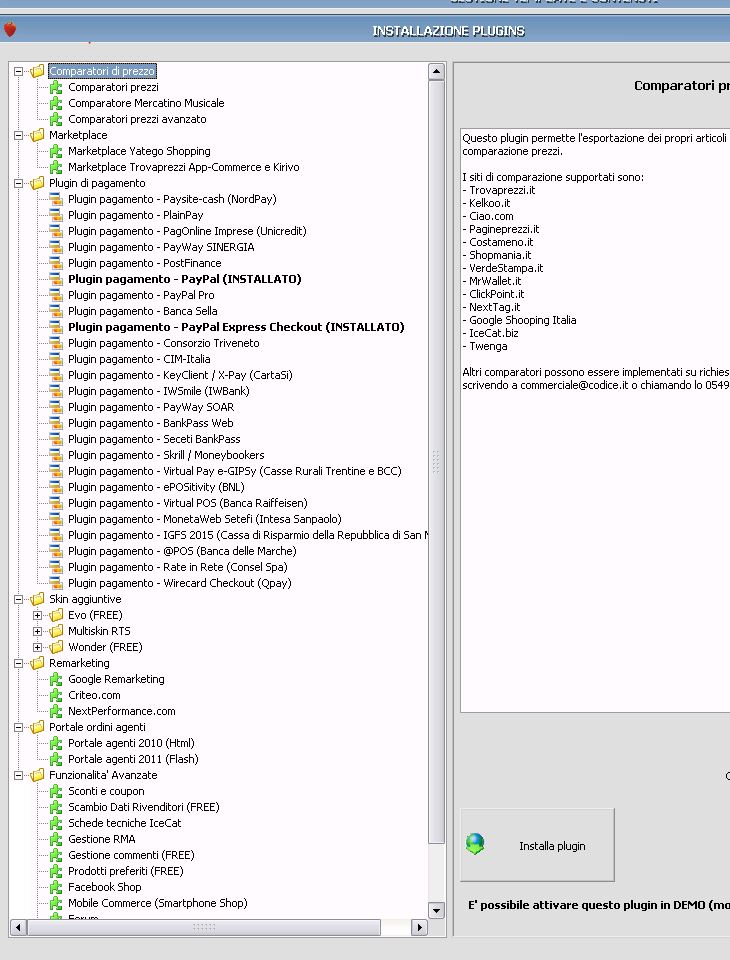730x960 pixels.
Task: Click the card icon of PayPal Express Checkout
Action: click(56, 327)
